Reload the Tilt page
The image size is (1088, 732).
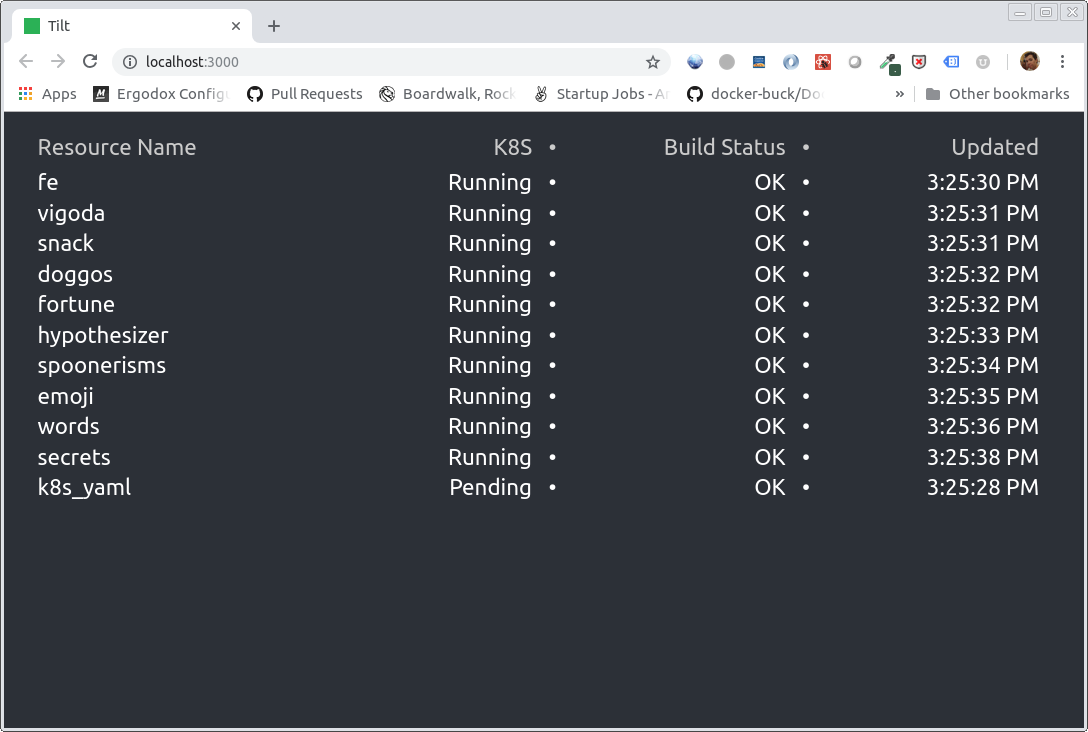90,61
